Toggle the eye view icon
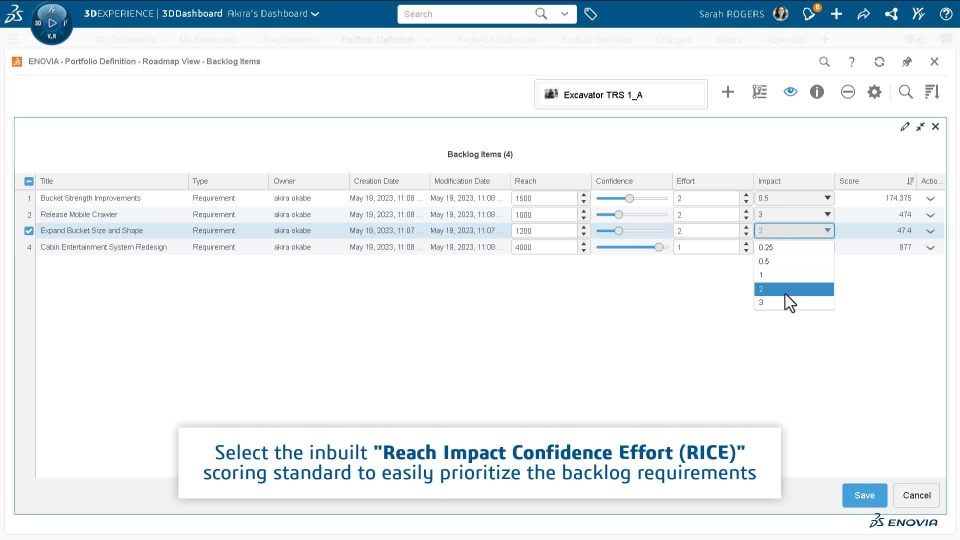The width and height of the screenshot is (960, 540). click(x=790, y=92)
